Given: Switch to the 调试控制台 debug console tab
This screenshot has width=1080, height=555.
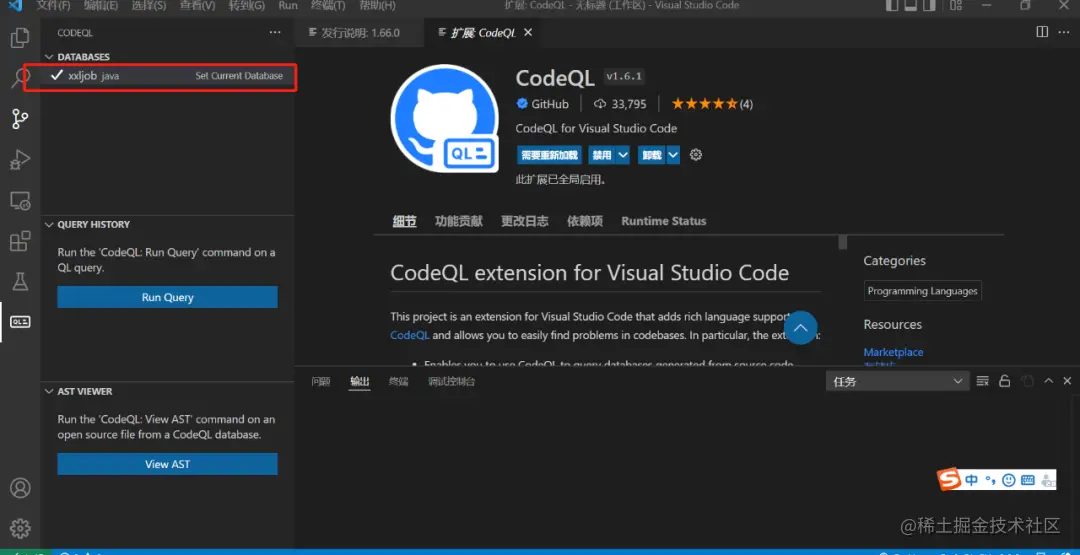Looking at the screenshot, I should [x=451, y=381].
